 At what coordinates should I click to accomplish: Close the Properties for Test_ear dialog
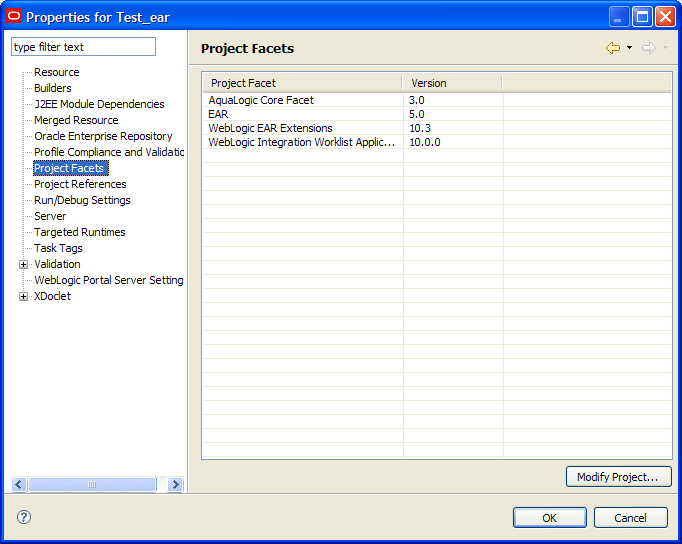(665, 17)
